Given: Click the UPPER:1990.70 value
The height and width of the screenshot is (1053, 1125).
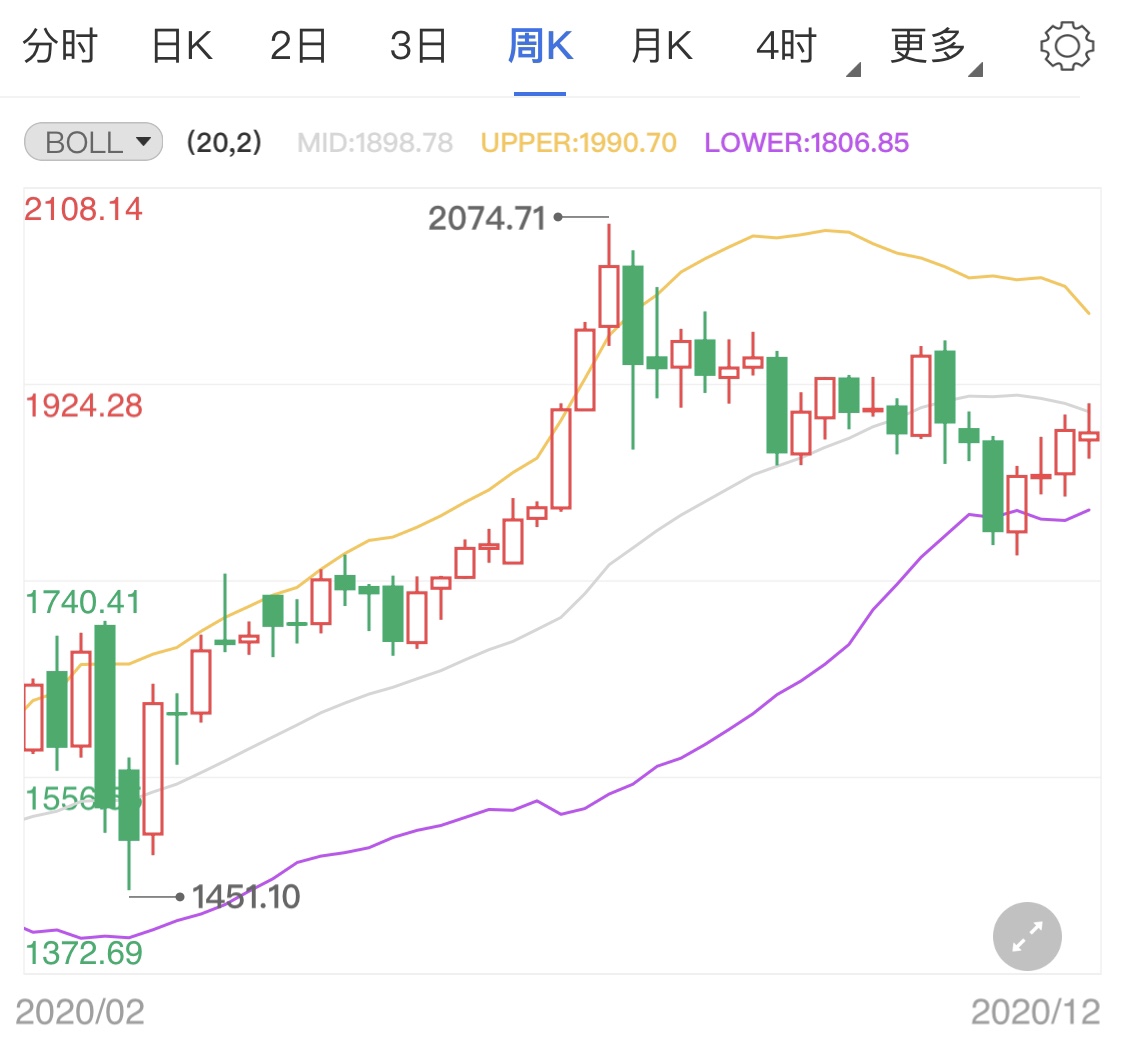Looking at the screenshot, I should click(x=579, y=143).
